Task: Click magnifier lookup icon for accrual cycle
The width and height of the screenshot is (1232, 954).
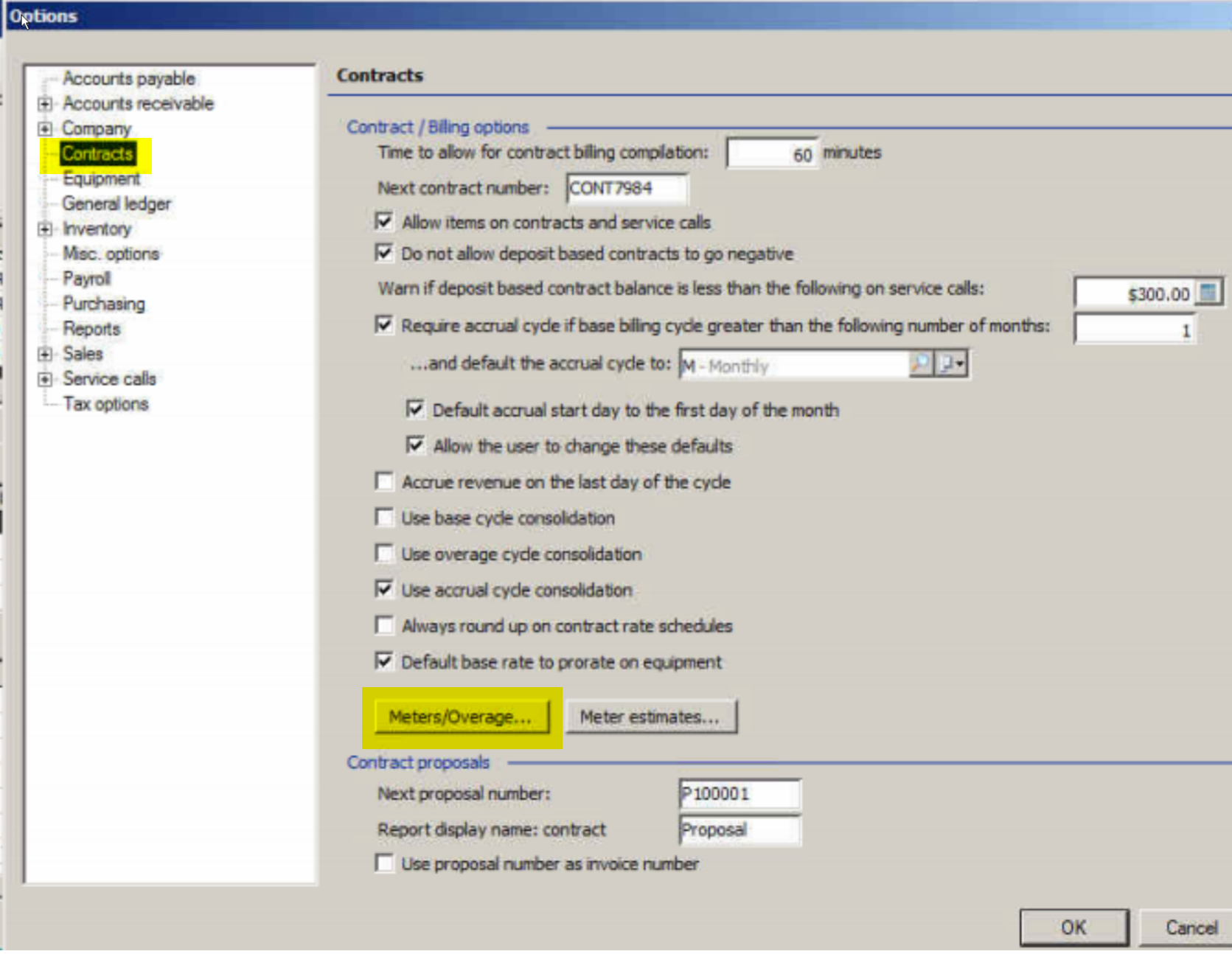Action: [921, 364]
